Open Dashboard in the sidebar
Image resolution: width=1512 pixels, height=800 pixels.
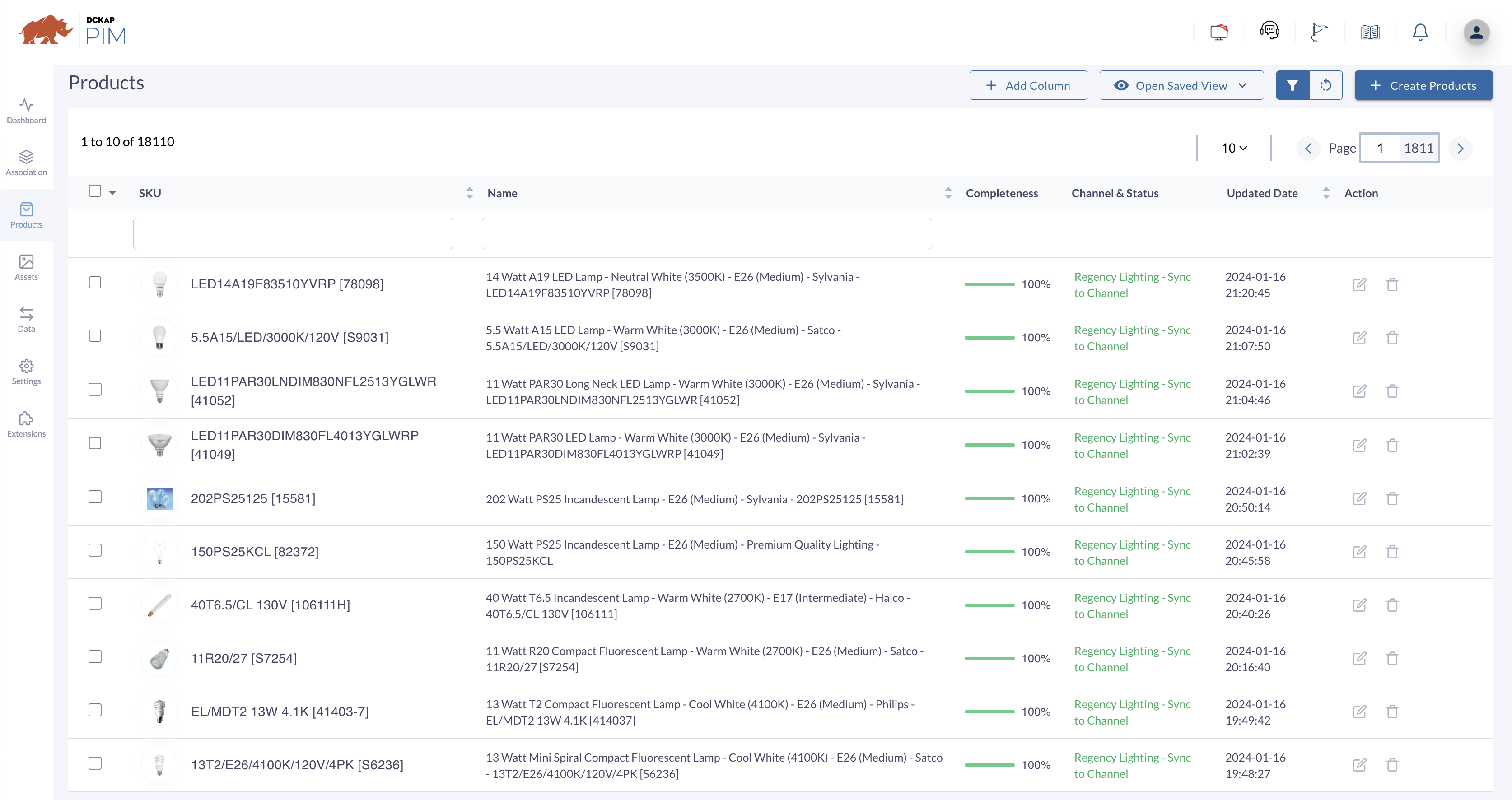tap(26, 111)
